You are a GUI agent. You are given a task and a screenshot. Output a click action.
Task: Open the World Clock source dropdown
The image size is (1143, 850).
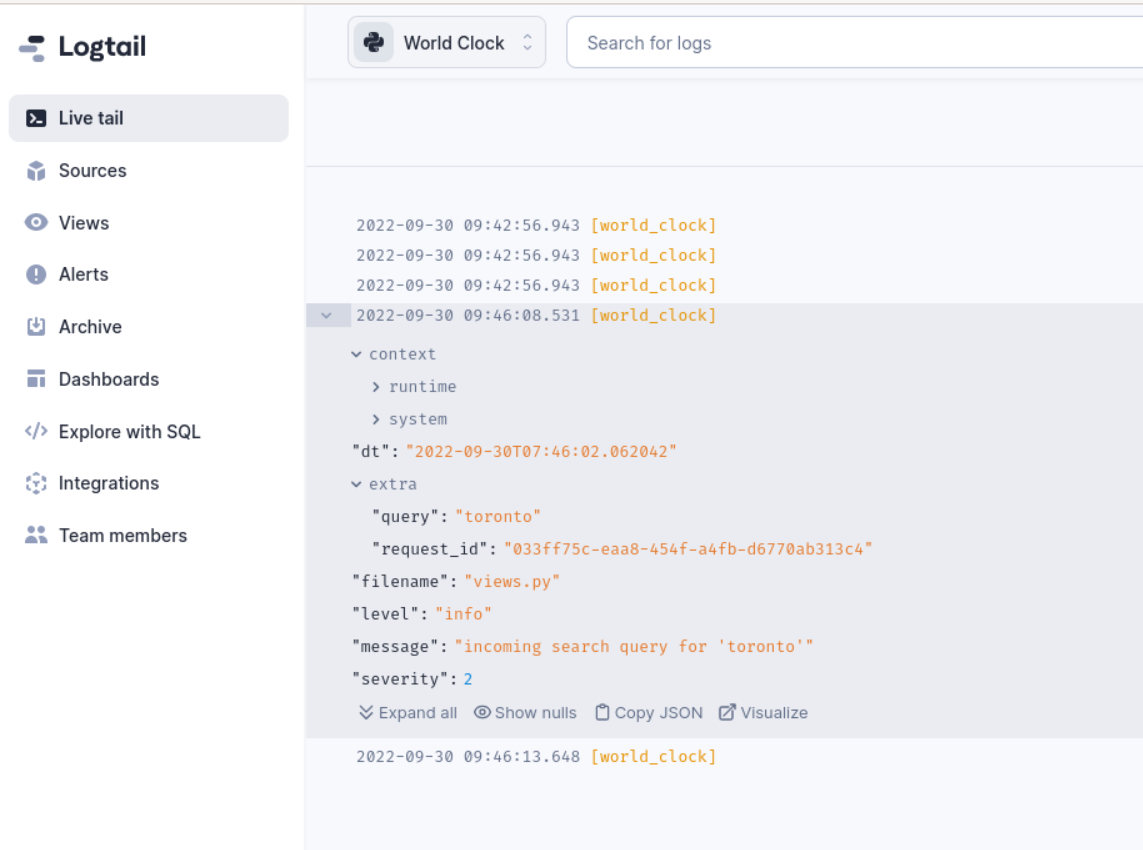click(x=447, y=43)
